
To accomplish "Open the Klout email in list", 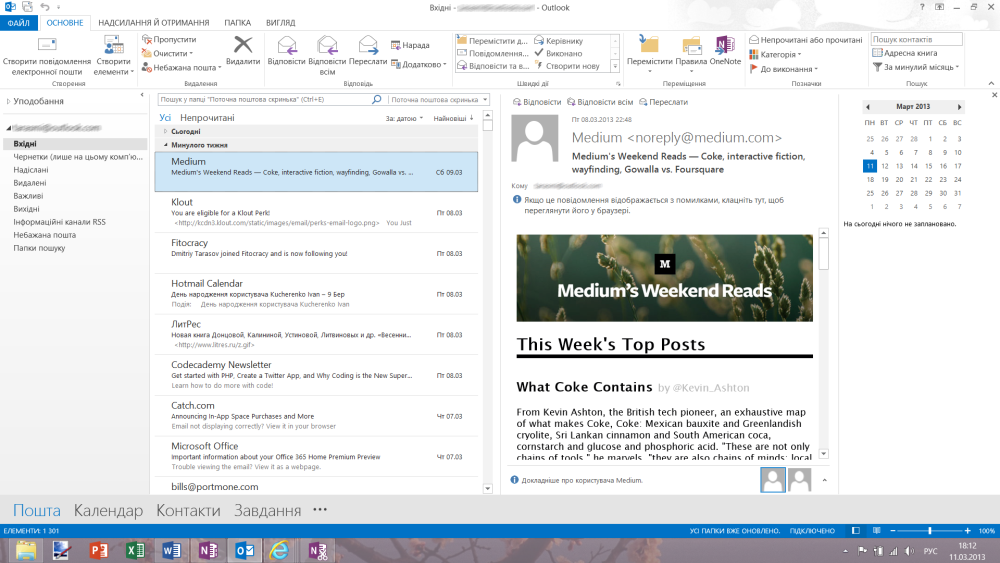I will [316, 212].
